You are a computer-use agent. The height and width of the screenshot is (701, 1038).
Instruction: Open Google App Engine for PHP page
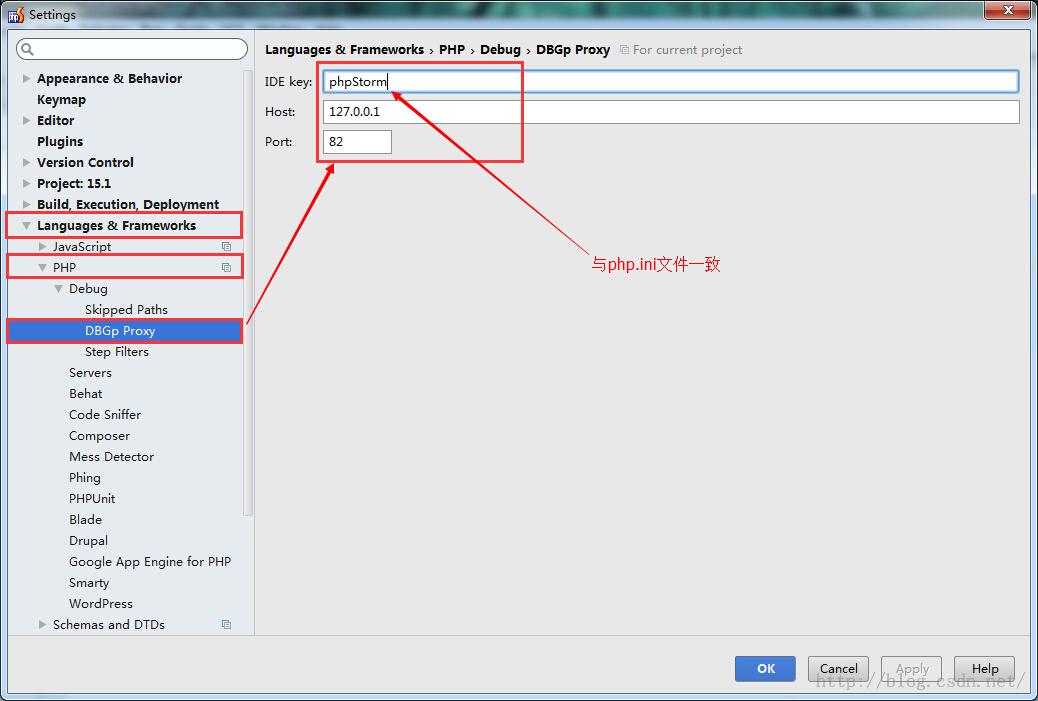(150, 561)
